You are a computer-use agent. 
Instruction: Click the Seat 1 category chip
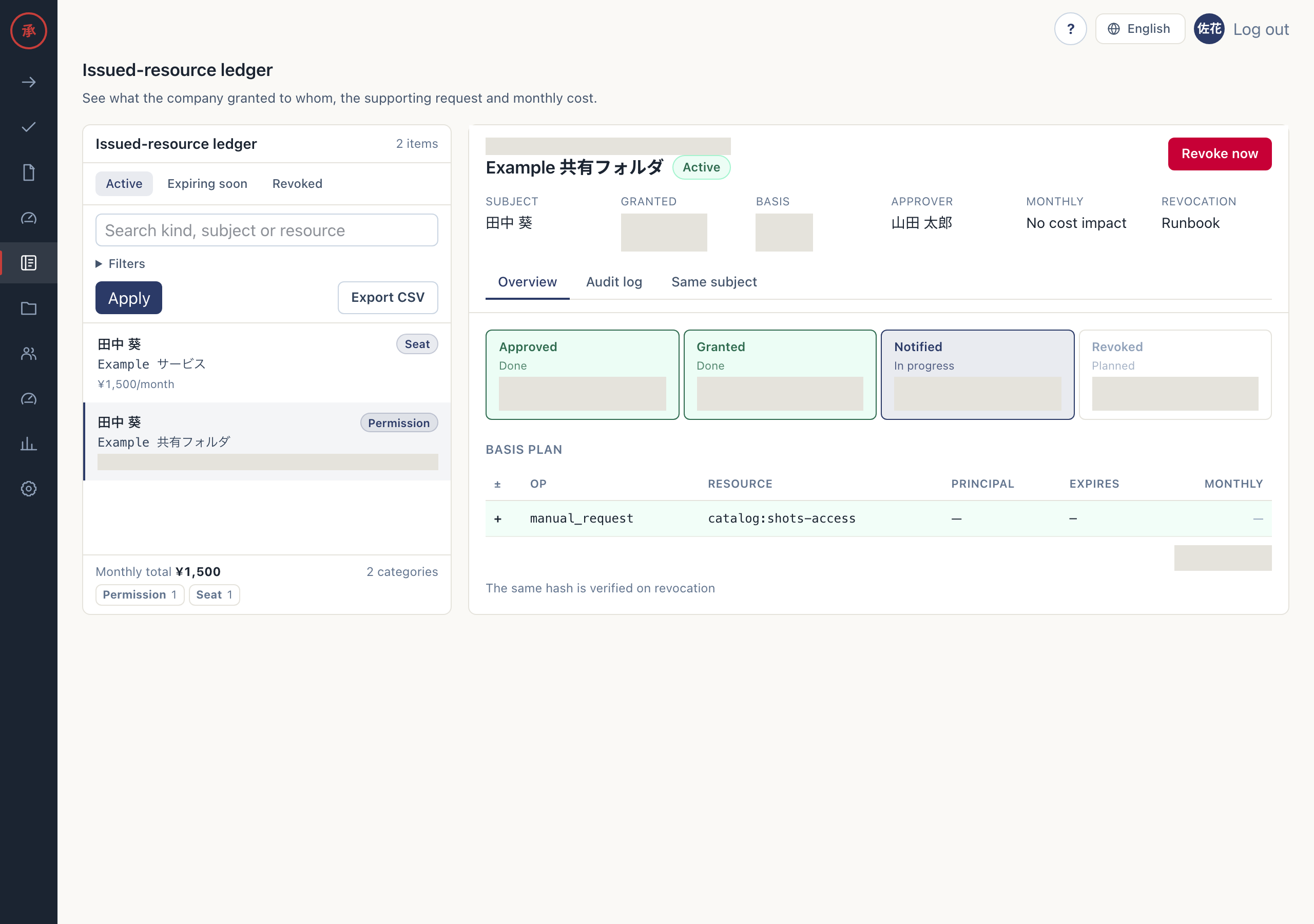pyautogui.click(x=214, y=594)
